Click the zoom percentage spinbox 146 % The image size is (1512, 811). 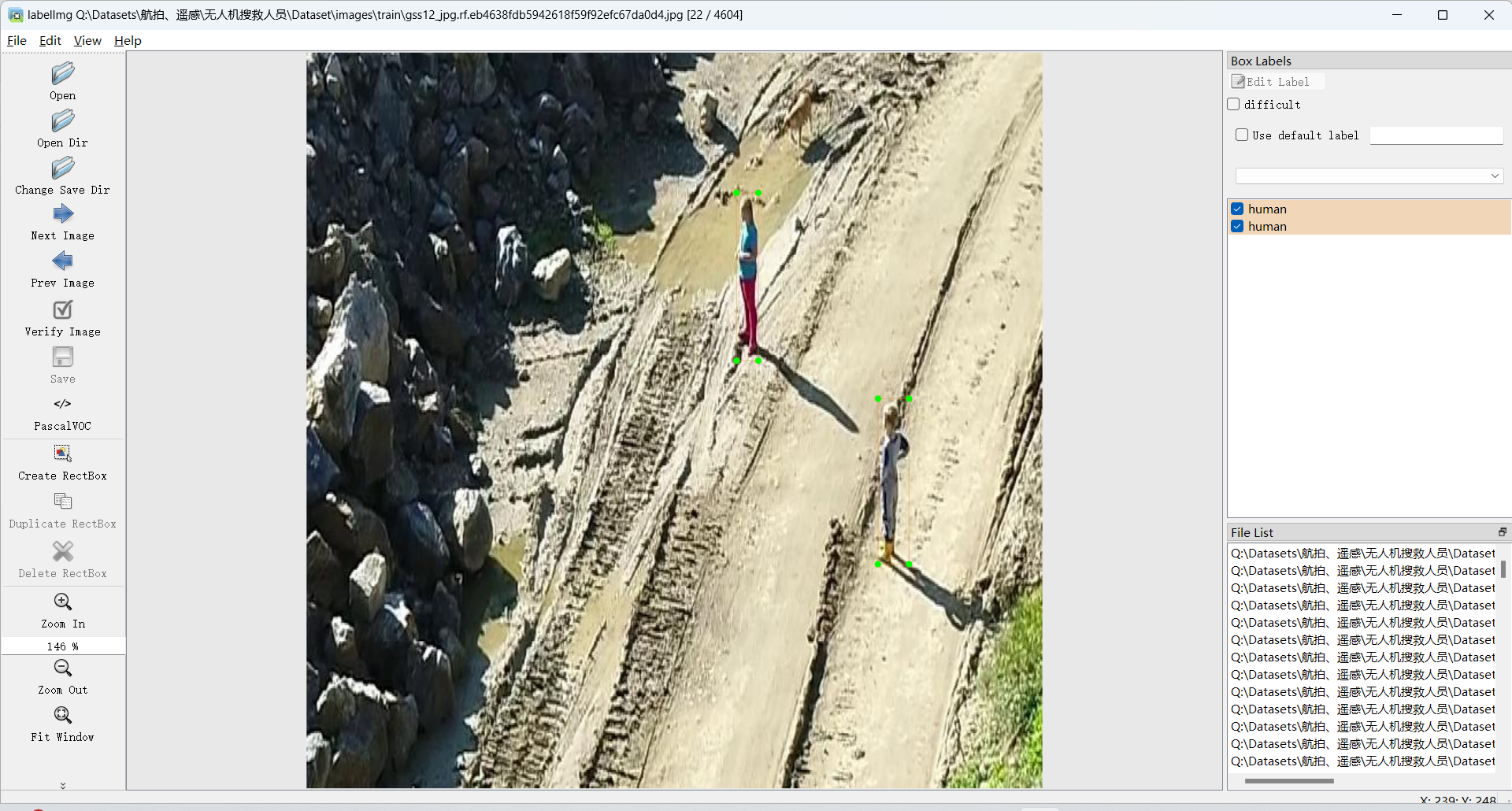(63, 646)
